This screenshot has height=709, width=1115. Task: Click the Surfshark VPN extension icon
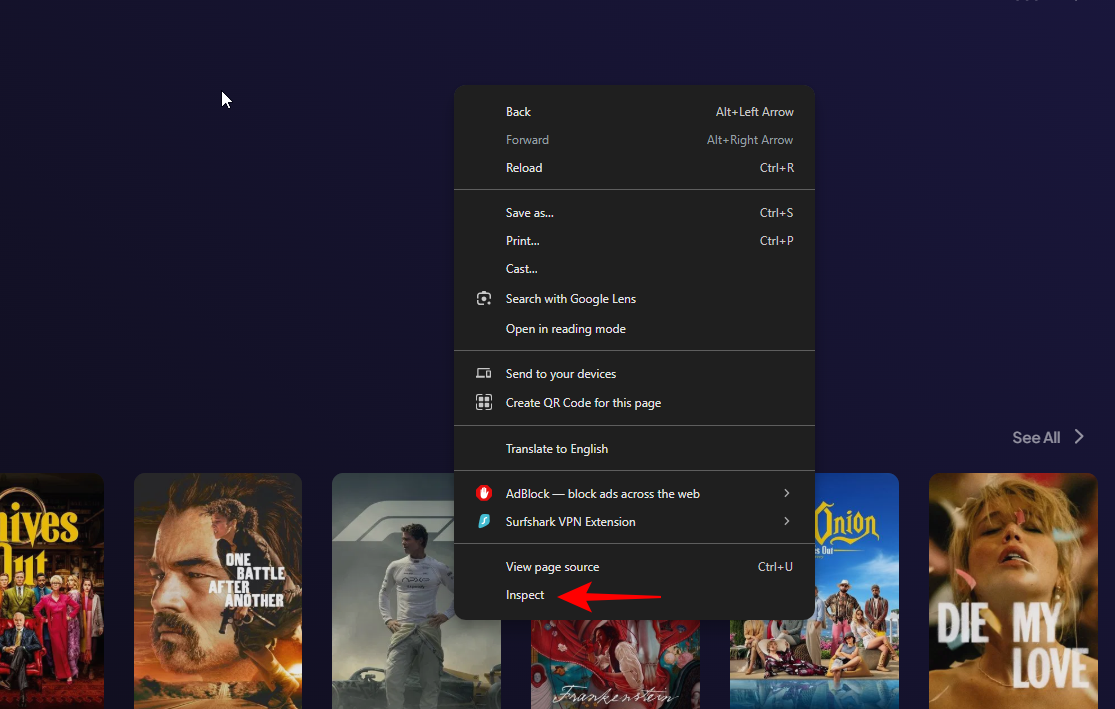click(x=484, y=522)
